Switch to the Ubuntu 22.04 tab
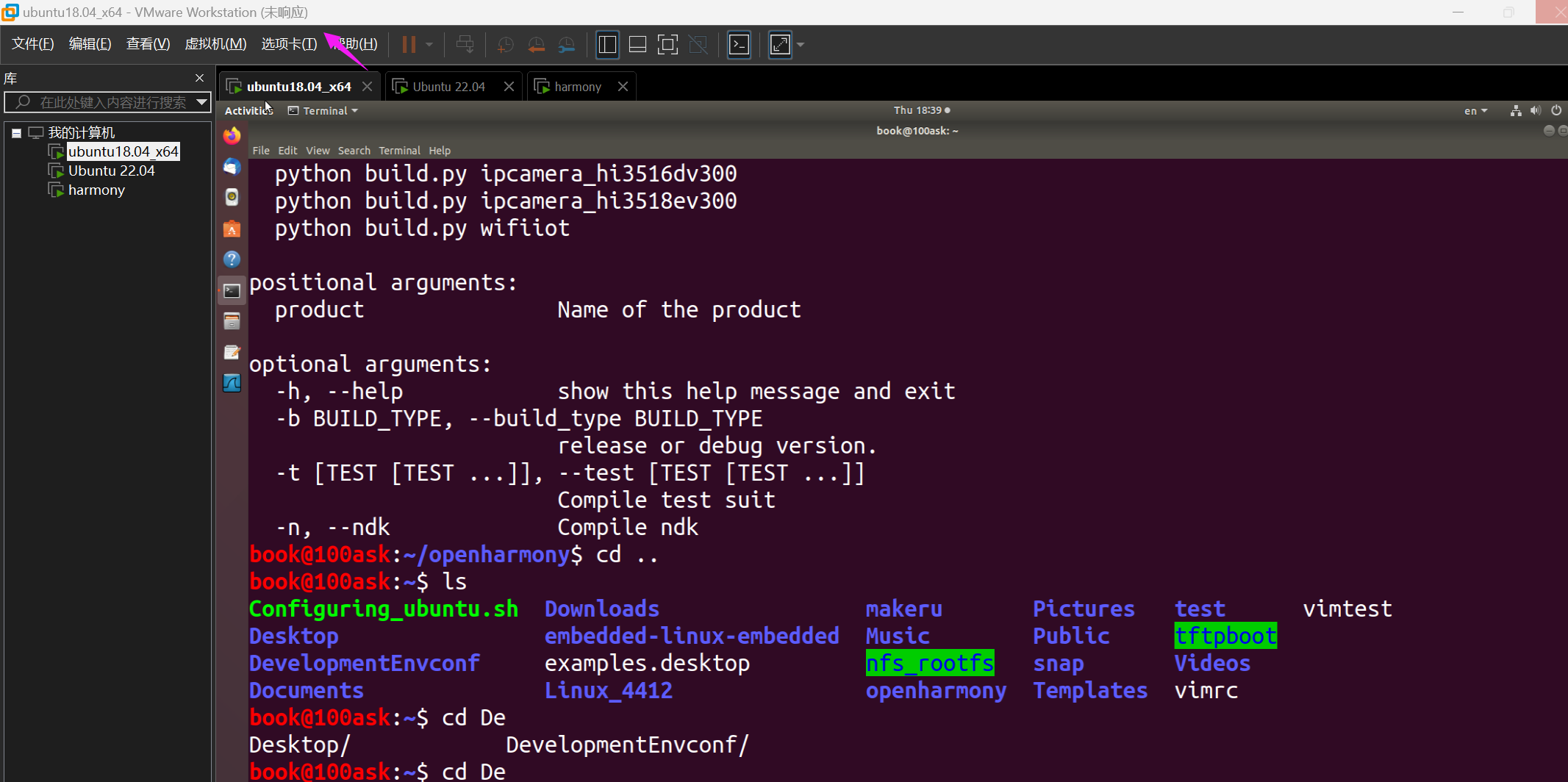 pyautogui.click(x=448, y=87)
